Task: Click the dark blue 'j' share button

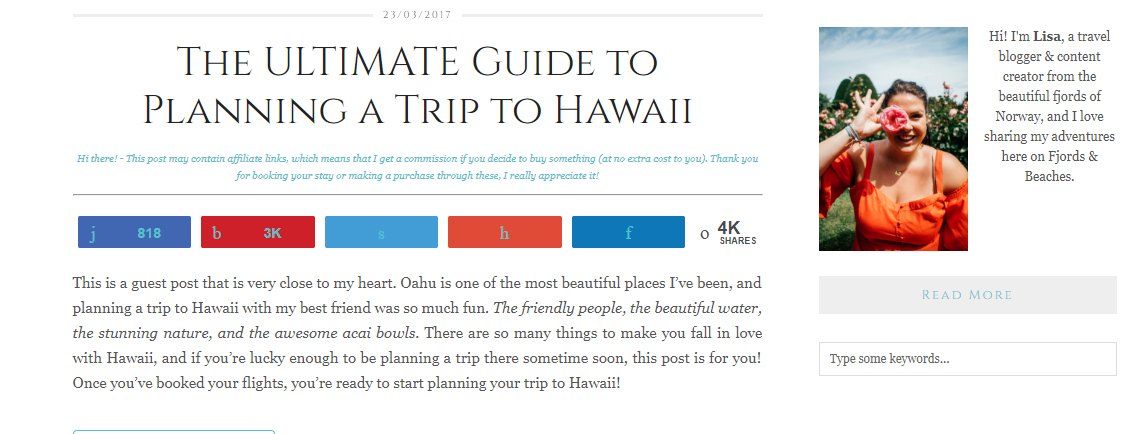Action: point(135,232)
